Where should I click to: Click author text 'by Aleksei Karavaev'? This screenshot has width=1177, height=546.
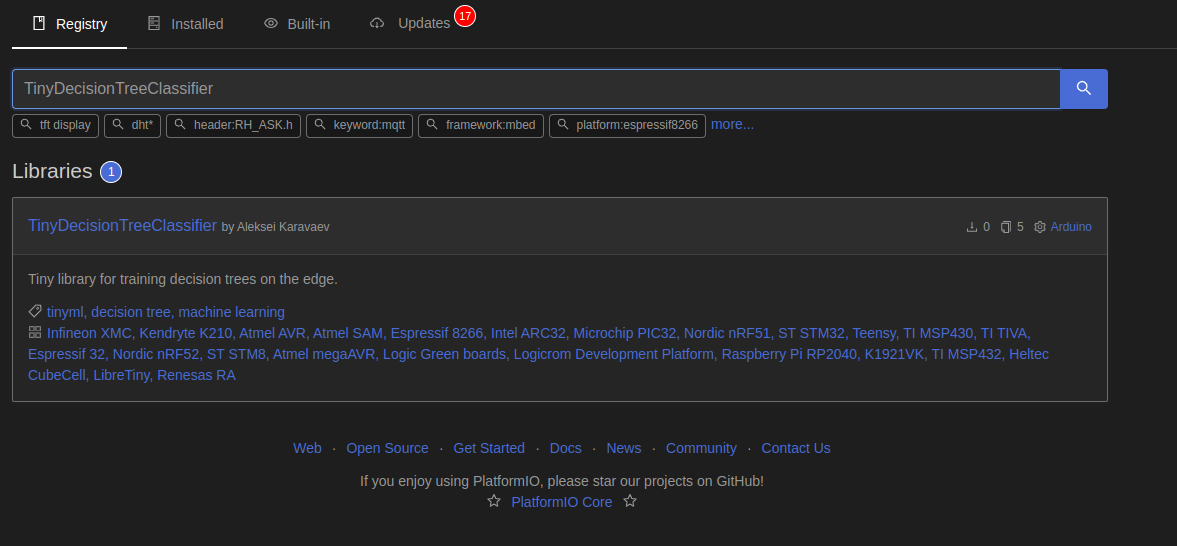click(x=275, y=227)
